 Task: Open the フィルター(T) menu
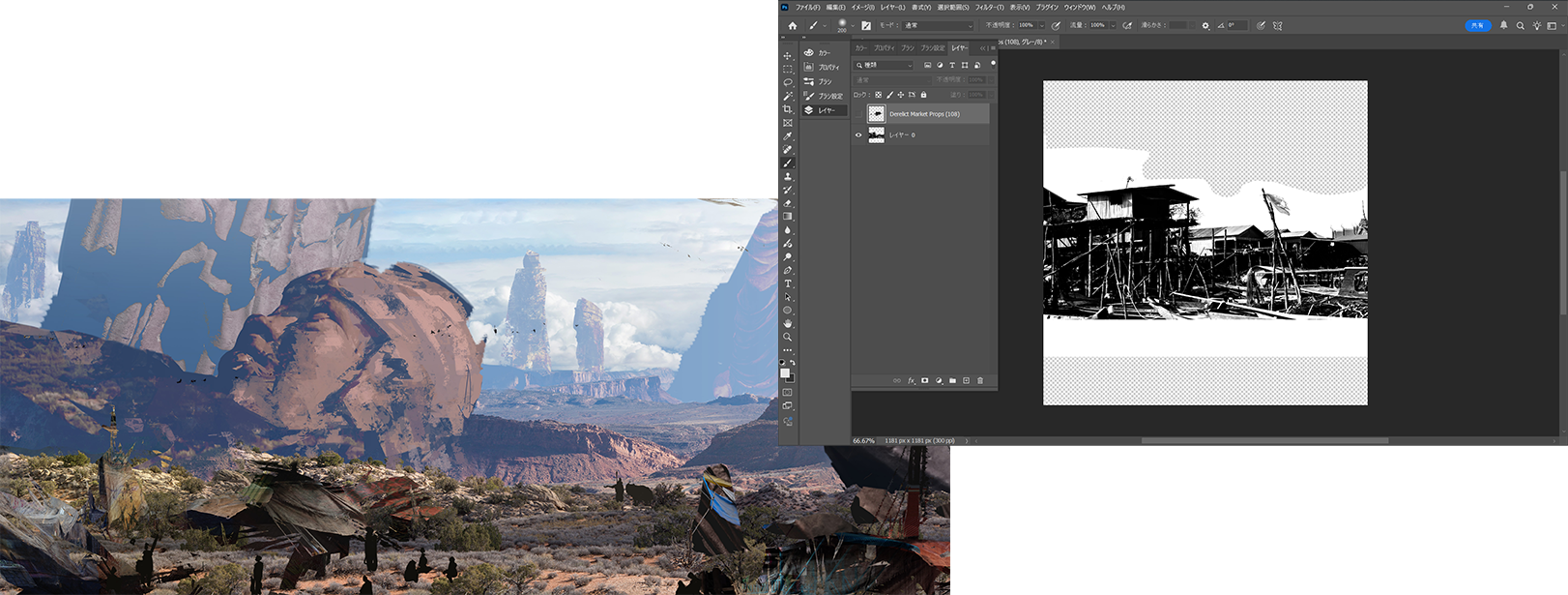[x=989, y=7]
